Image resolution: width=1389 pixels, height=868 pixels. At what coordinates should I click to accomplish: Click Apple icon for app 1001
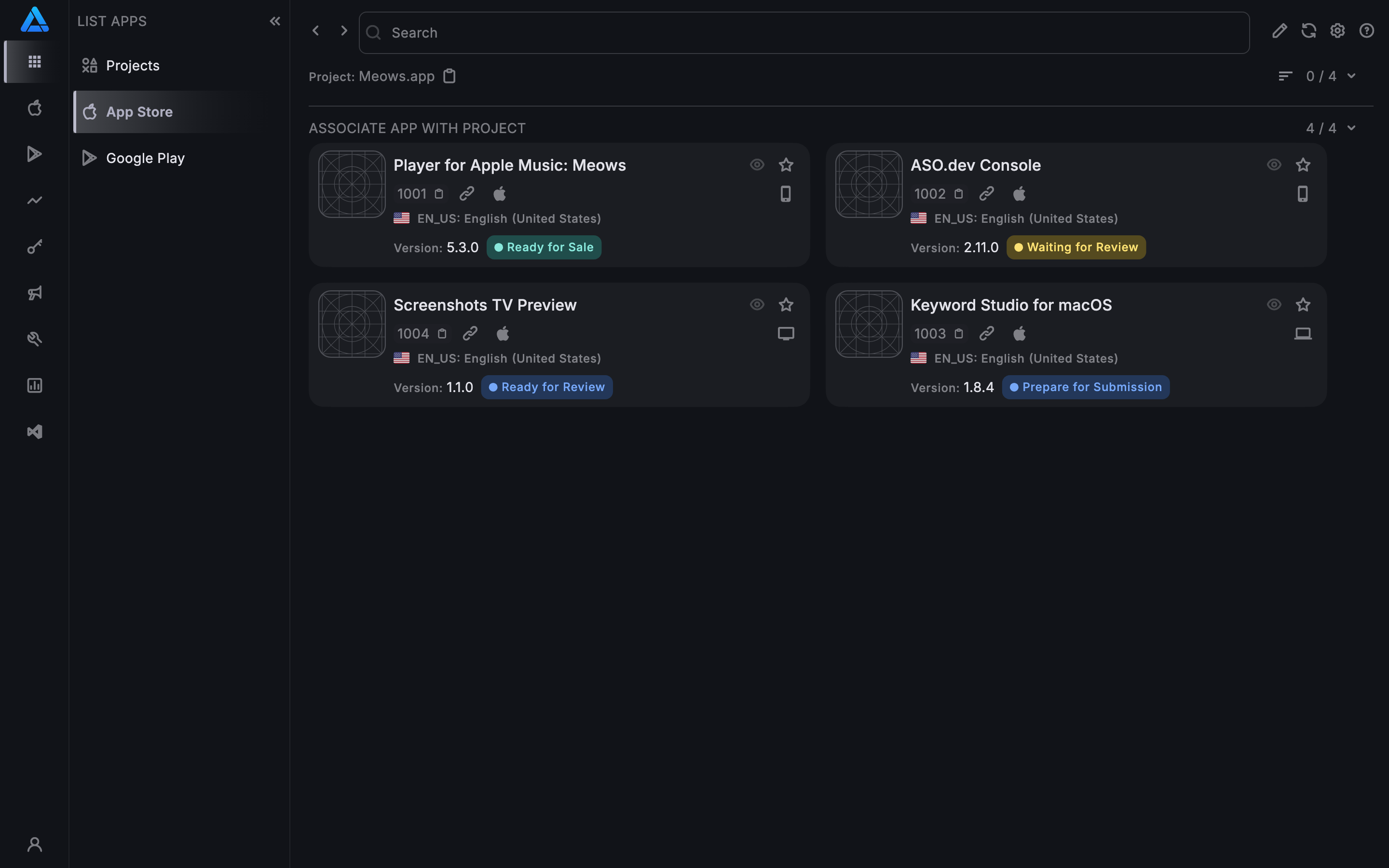click(499, 193)
